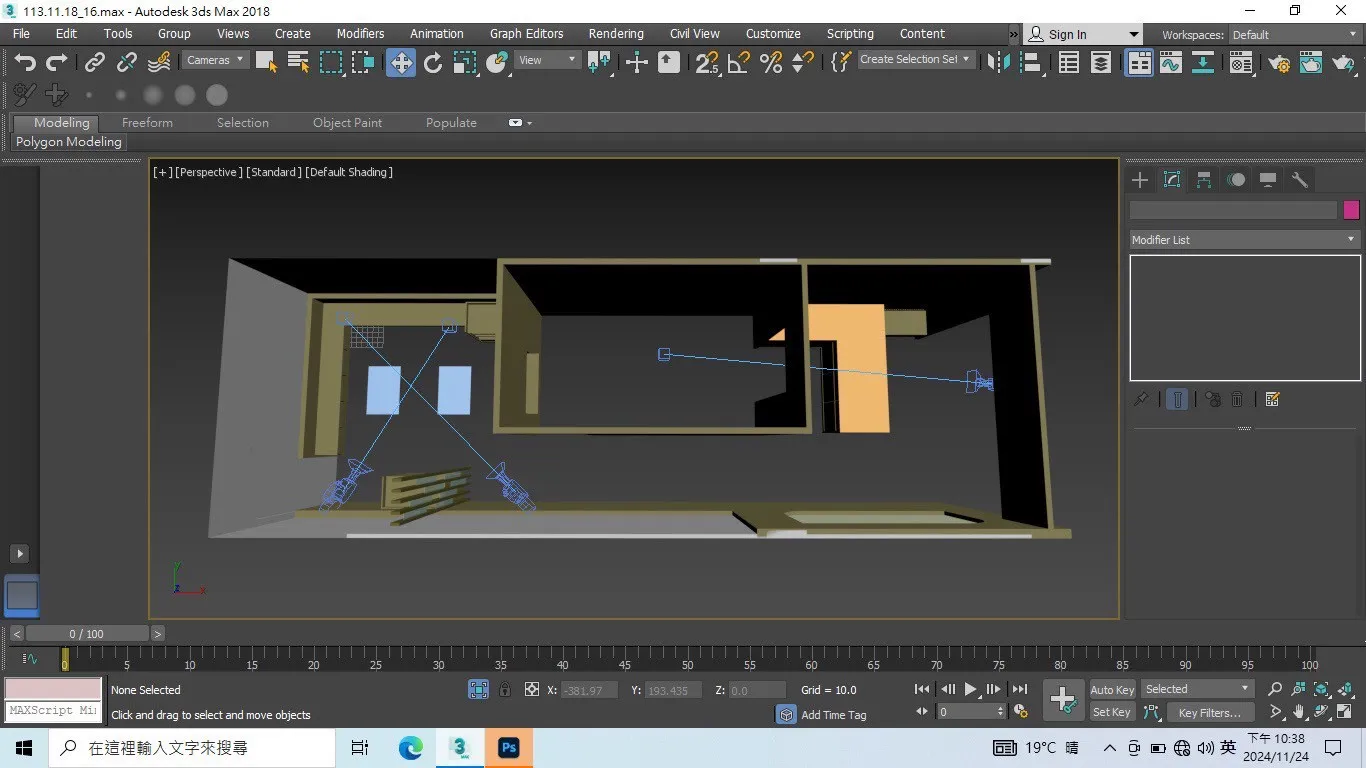Toggle Window/Crossing selection mode
The width and height of the screenshot is (1366, 768).
point(363,62)
